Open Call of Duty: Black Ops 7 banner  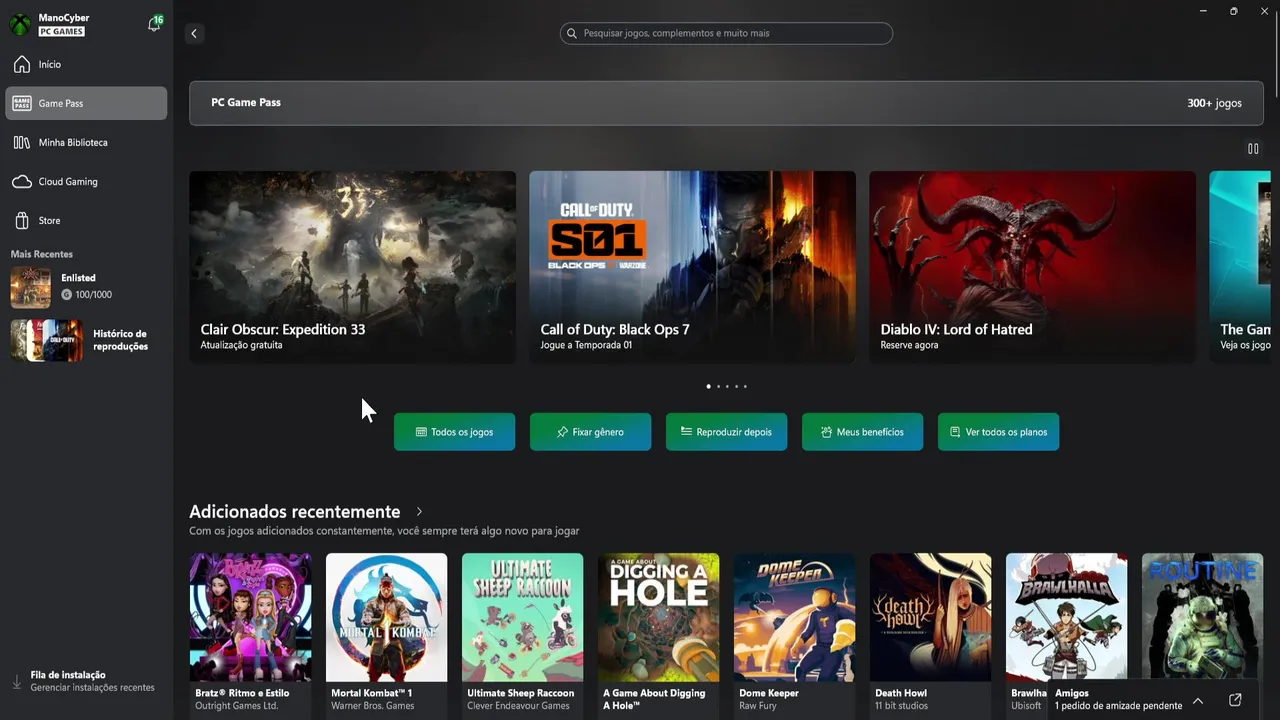692,267
